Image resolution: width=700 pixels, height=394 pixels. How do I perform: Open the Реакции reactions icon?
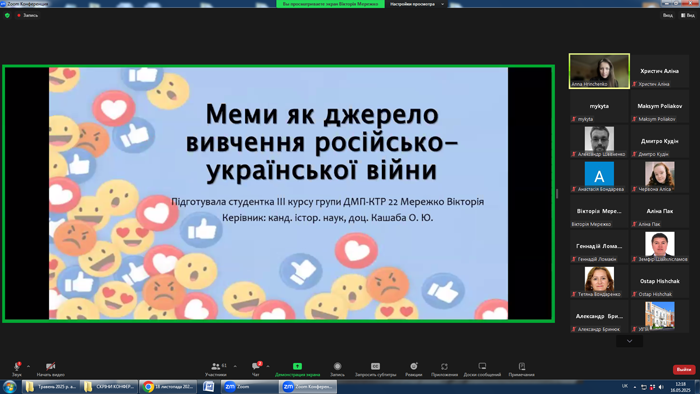click(x=414, y=366)
